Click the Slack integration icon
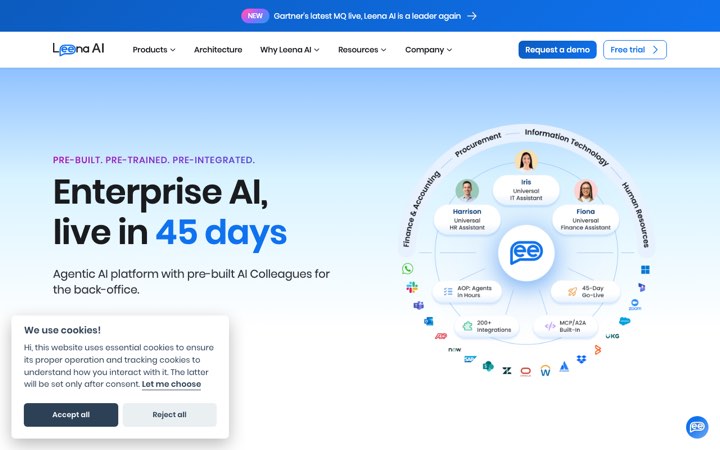This screenshot has width=720, height=450. click(412, 287)
